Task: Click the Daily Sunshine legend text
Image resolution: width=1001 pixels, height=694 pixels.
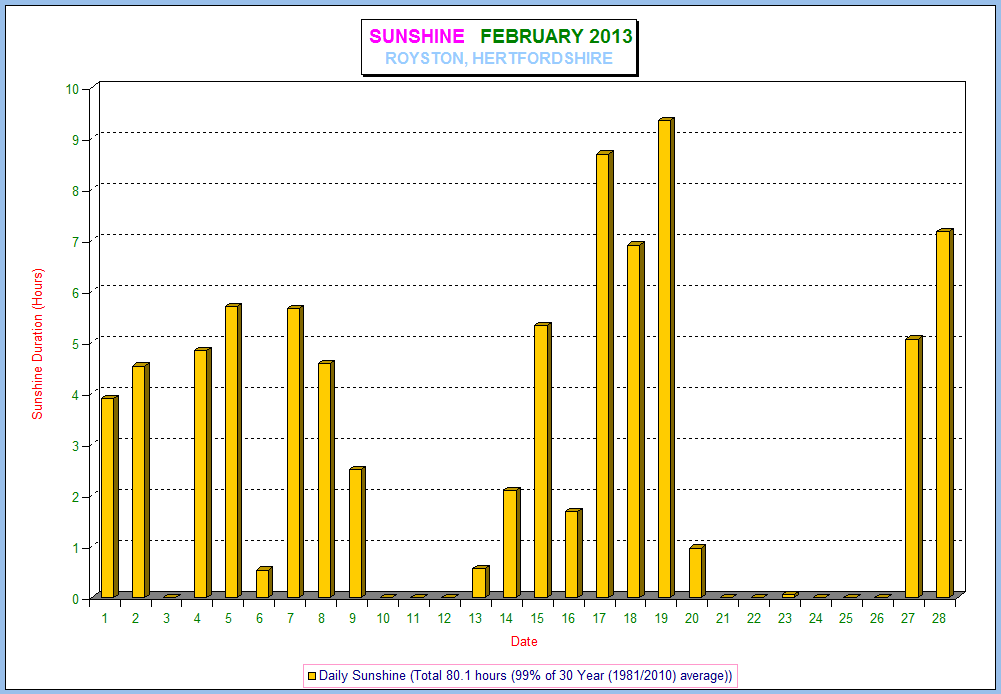Action: click(x=525, y=675)
